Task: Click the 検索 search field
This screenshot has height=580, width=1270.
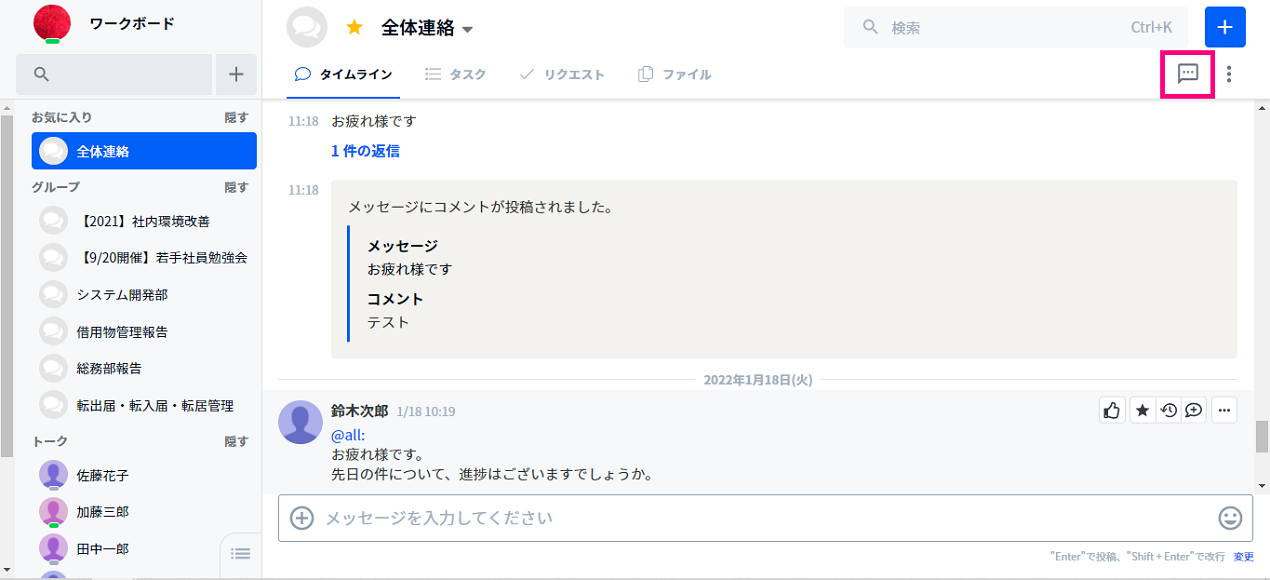Action: click(x=1000, y=27)
